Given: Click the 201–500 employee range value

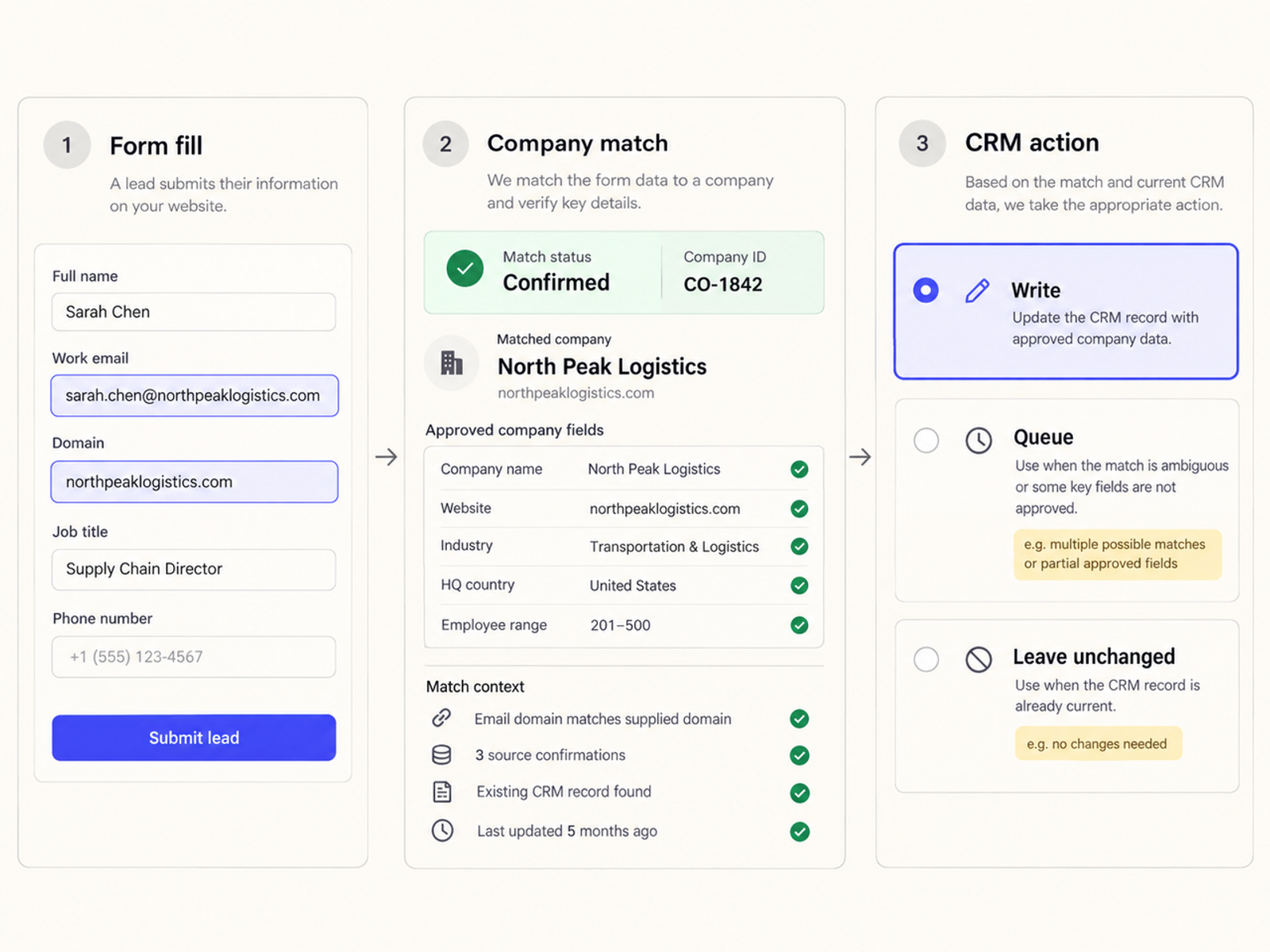Looking at the screenshot, I should tap(620, 625).
